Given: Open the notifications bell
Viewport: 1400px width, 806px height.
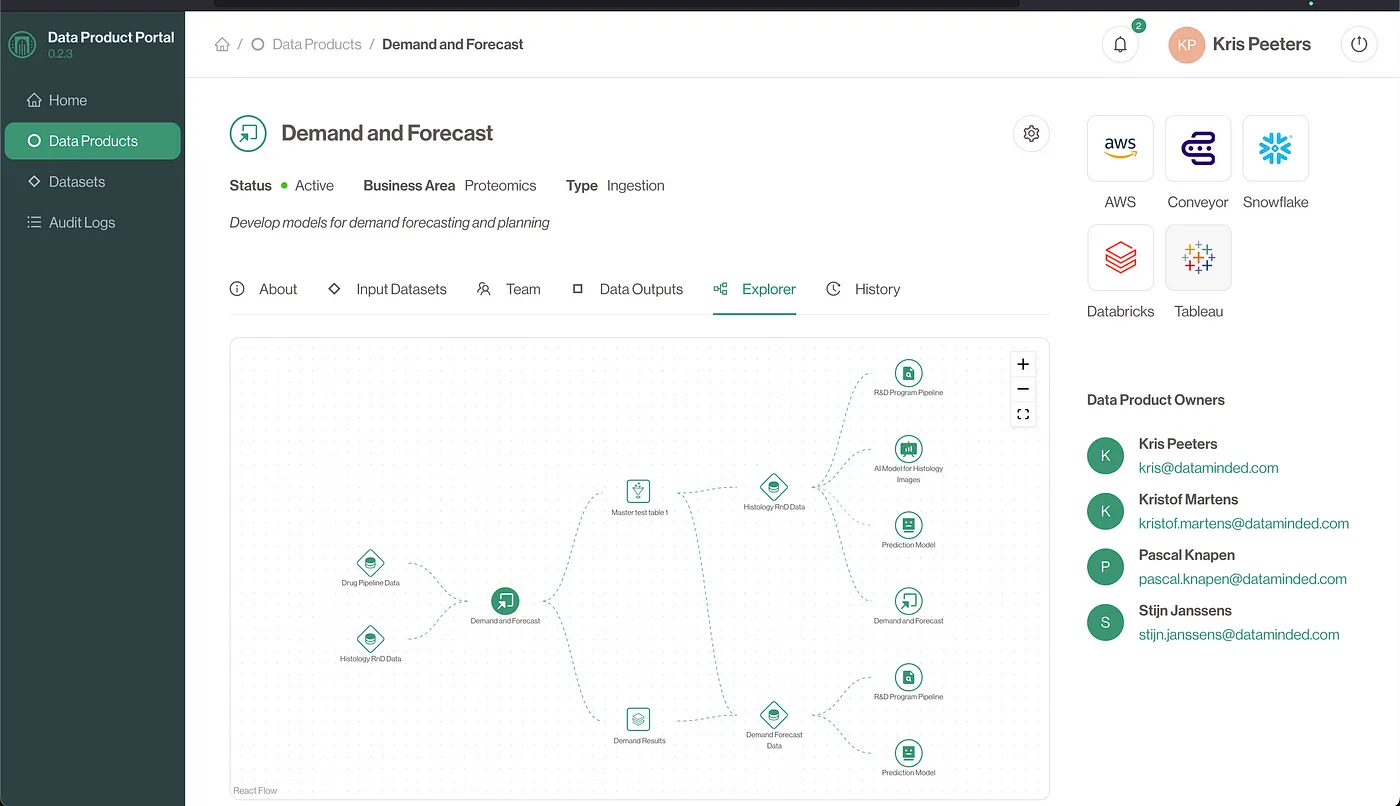Looking at the screenshot, I should [1120, 45].
